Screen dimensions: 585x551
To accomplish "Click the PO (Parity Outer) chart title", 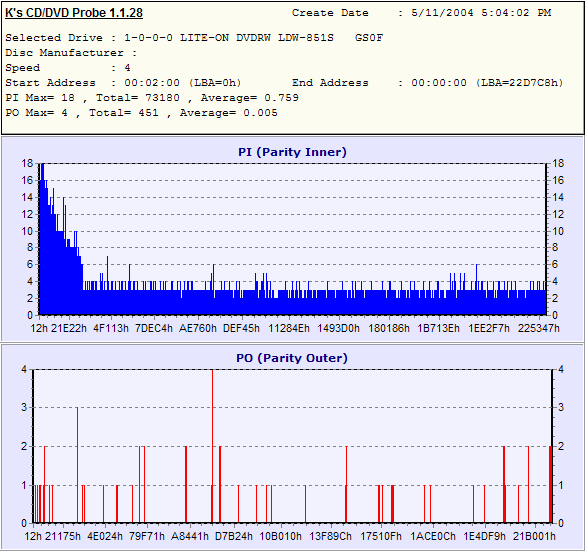I will pyautogui.click(x=292, y=358).
